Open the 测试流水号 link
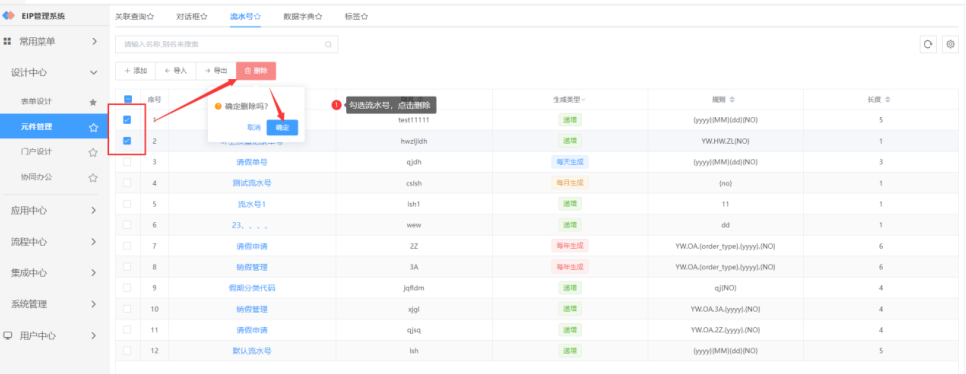This screenshot has width=966, height=374. (252, 183)
